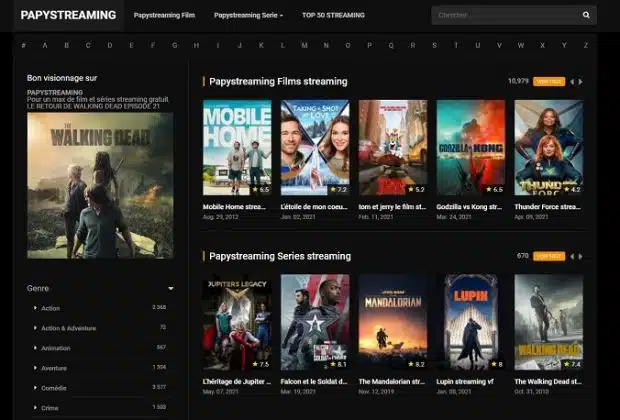Click next arrow in Series streaming section
The height and width of the screenshot is (420, 620).
580,257
